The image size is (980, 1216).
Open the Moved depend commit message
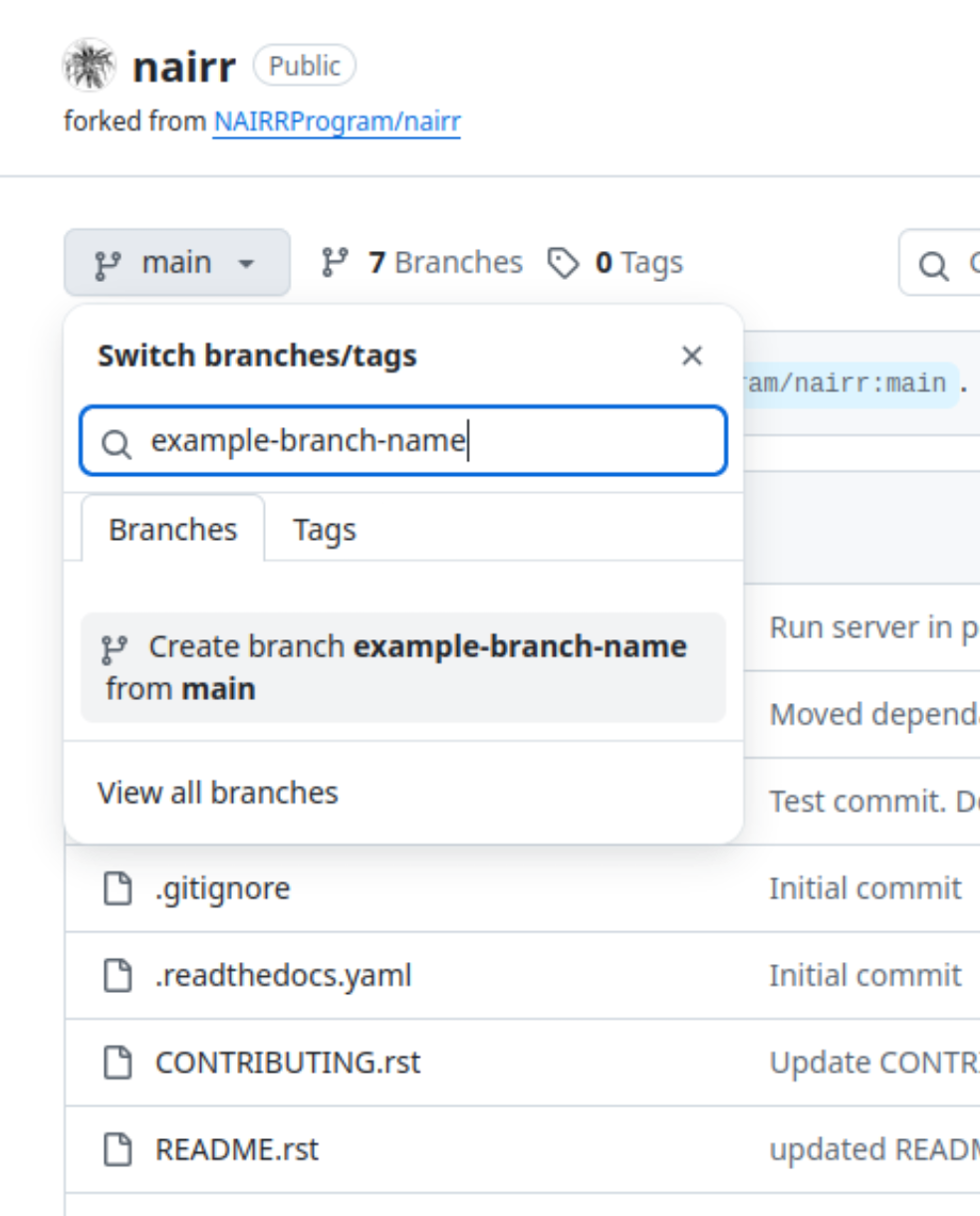pos(874,714)
